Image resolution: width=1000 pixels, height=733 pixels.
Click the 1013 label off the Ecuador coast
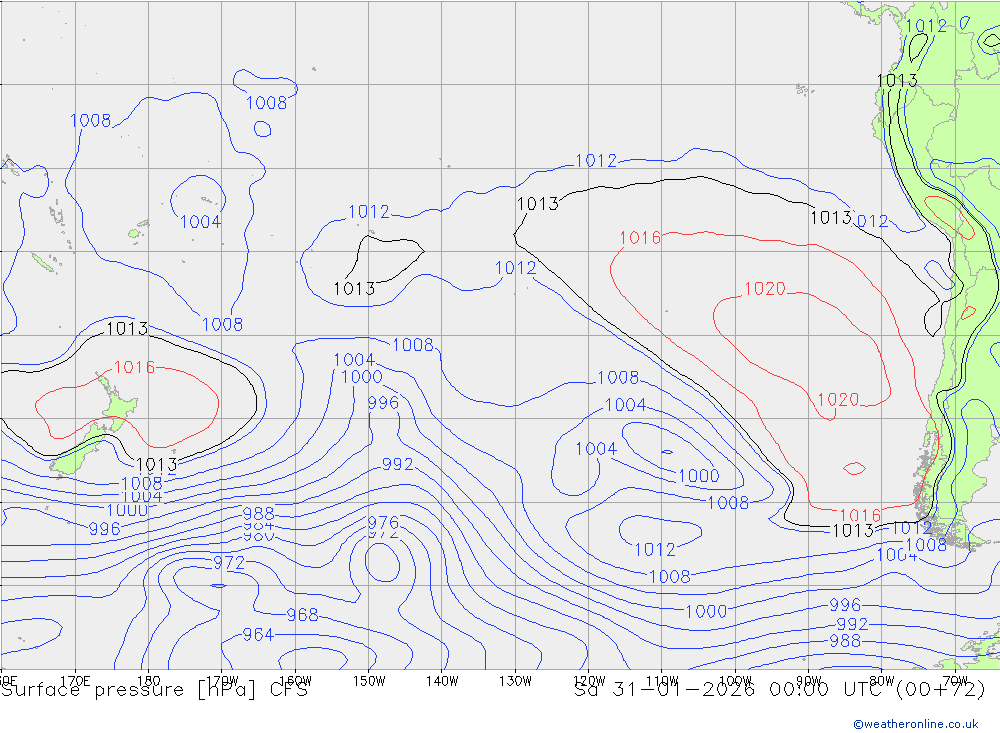(x=897, y=80)
